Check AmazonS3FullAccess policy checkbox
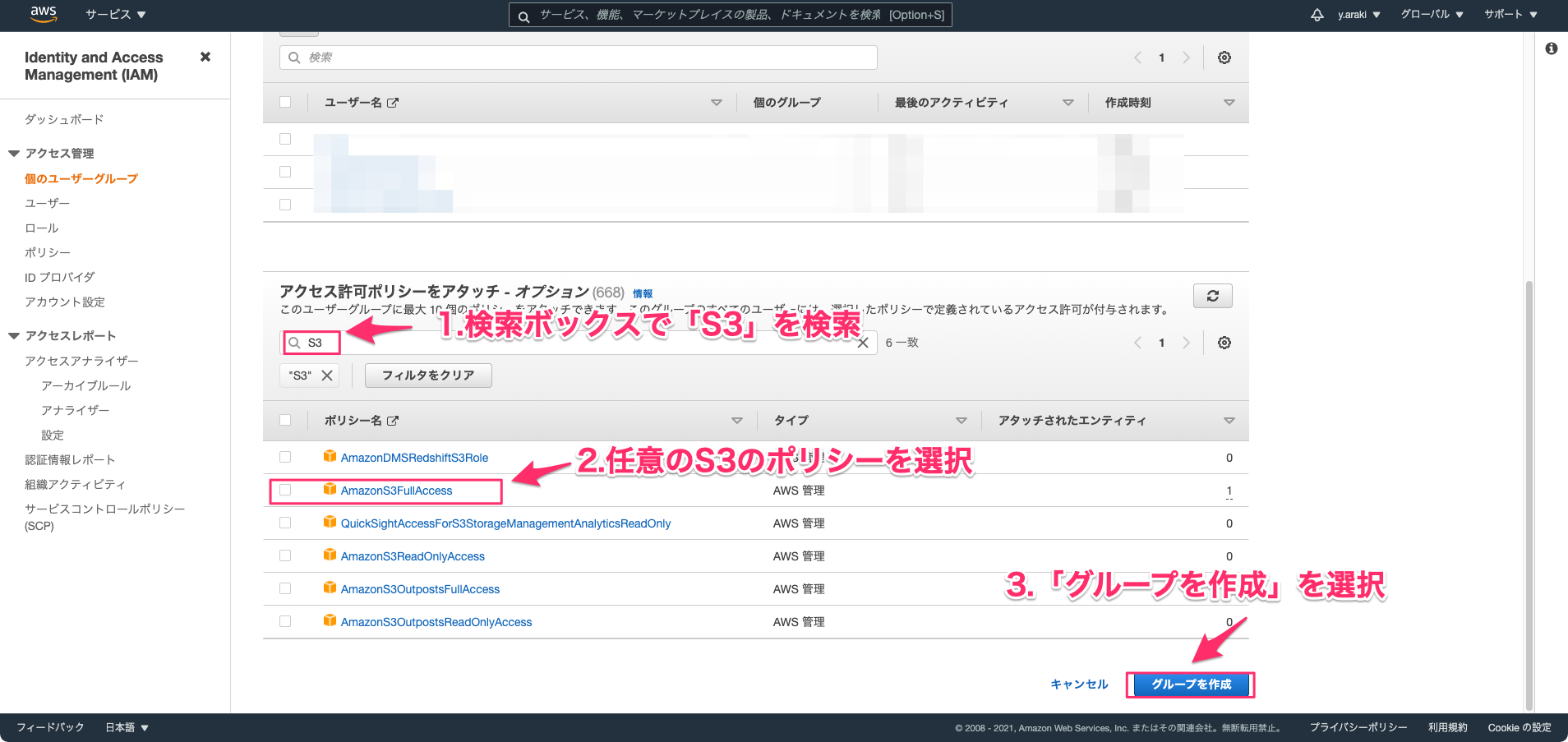This screenshot has width=1568, height=742. click(285, 490)
